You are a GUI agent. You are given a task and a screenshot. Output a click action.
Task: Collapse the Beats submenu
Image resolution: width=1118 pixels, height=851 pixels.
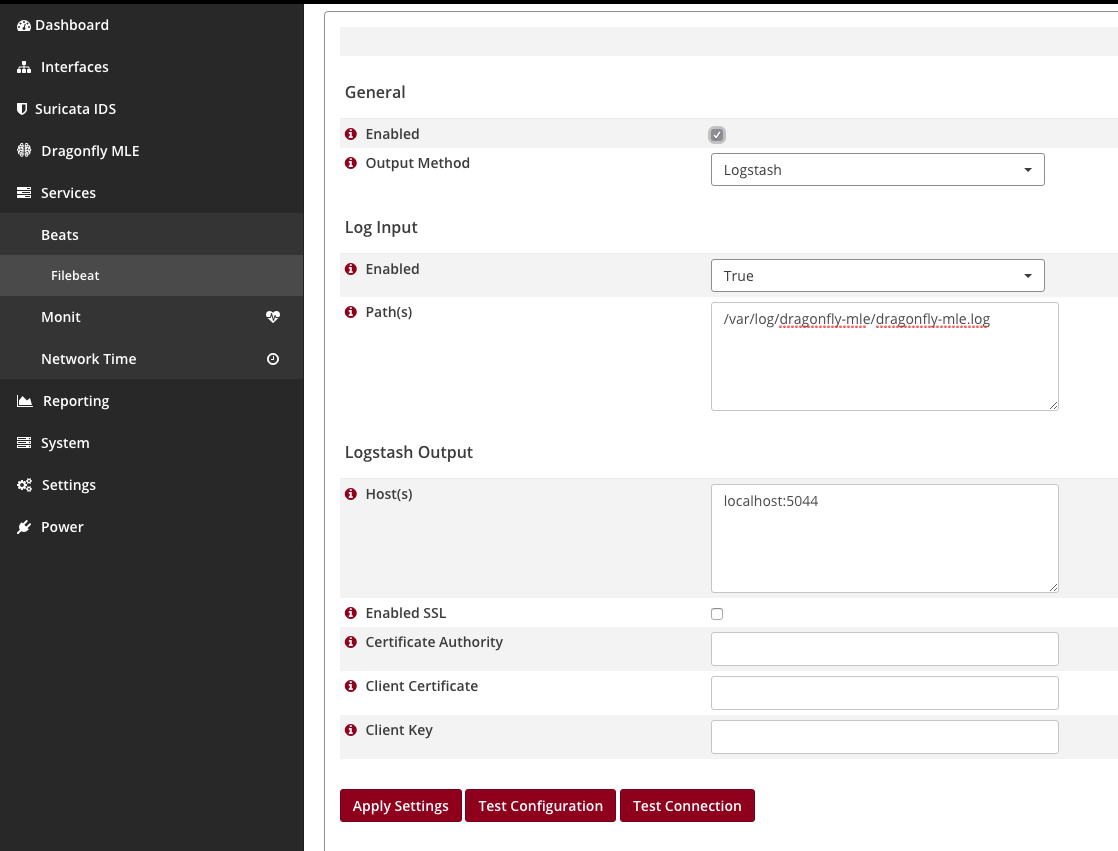[151, 234]
